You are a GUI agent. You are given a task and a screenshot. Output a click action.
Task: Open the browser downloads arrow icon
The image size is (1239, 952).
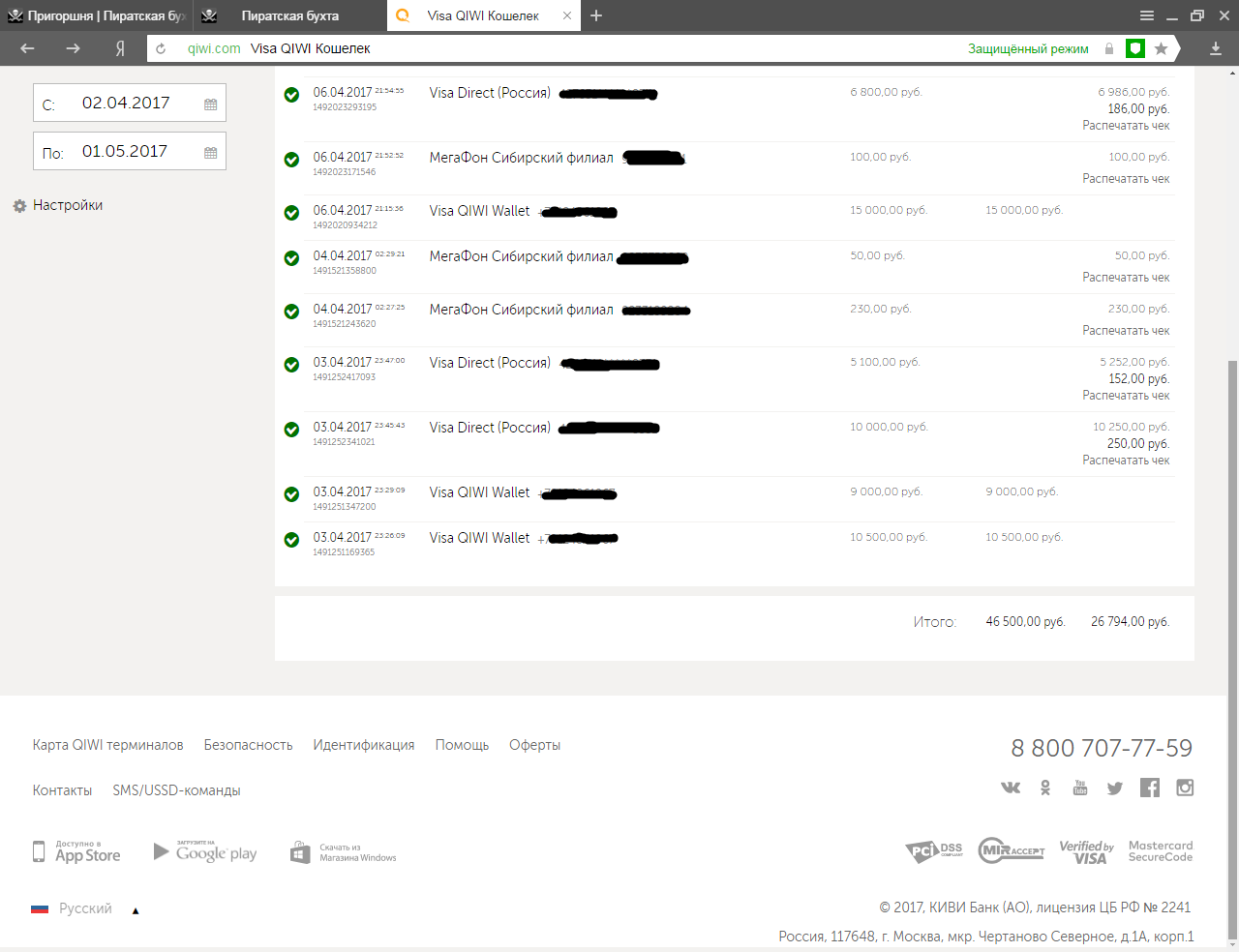[x=1216, y=48]
